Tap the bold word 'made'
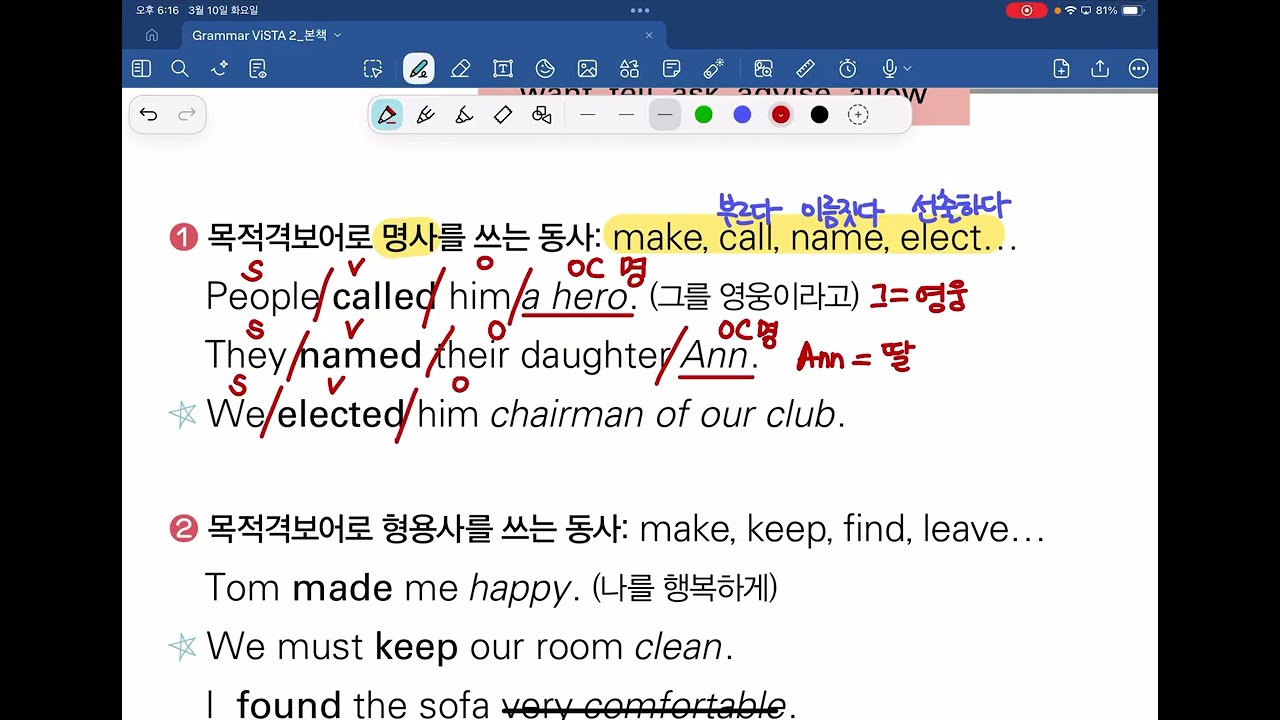 342,587
